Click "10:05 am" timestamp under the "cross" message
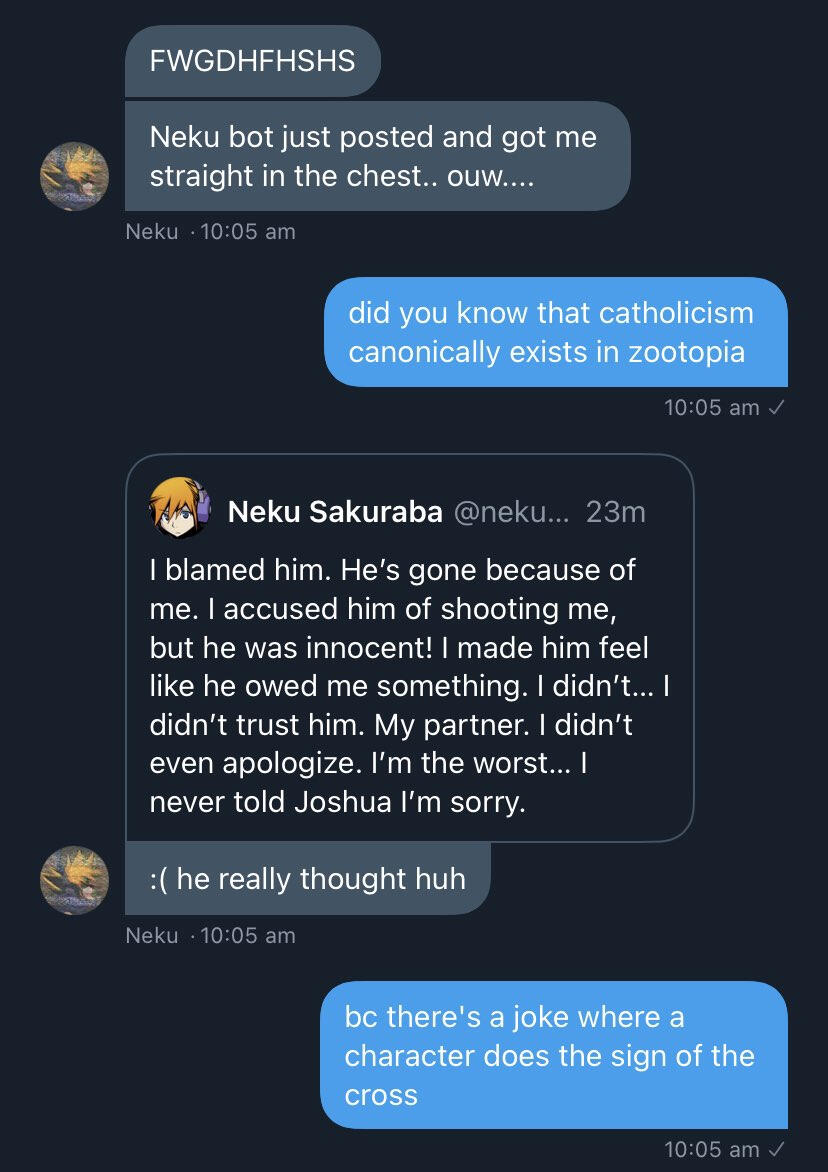 point(711,1150)
